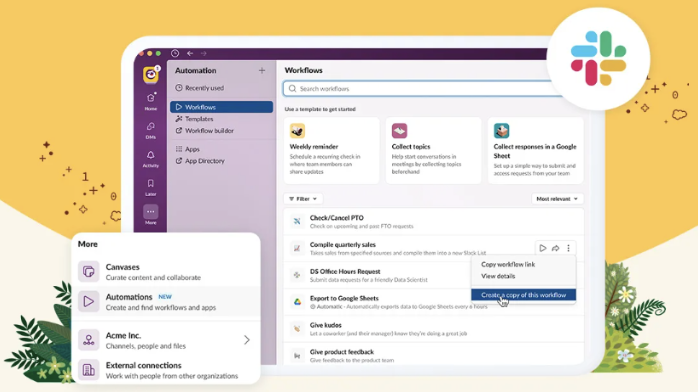Click the Google Sheet template icon
The width and height of the screenshot is (698, 392).
coord(501,131)
